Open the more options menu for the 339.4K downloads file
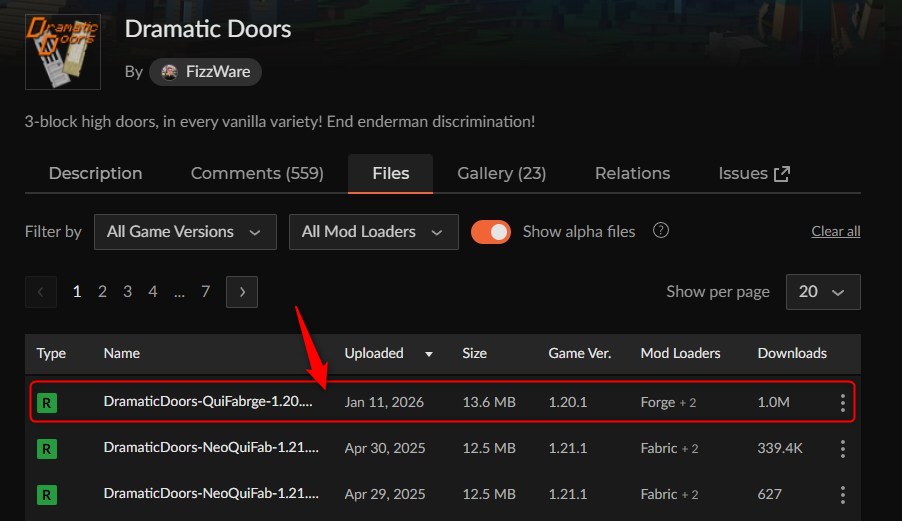 coord(843,449)
